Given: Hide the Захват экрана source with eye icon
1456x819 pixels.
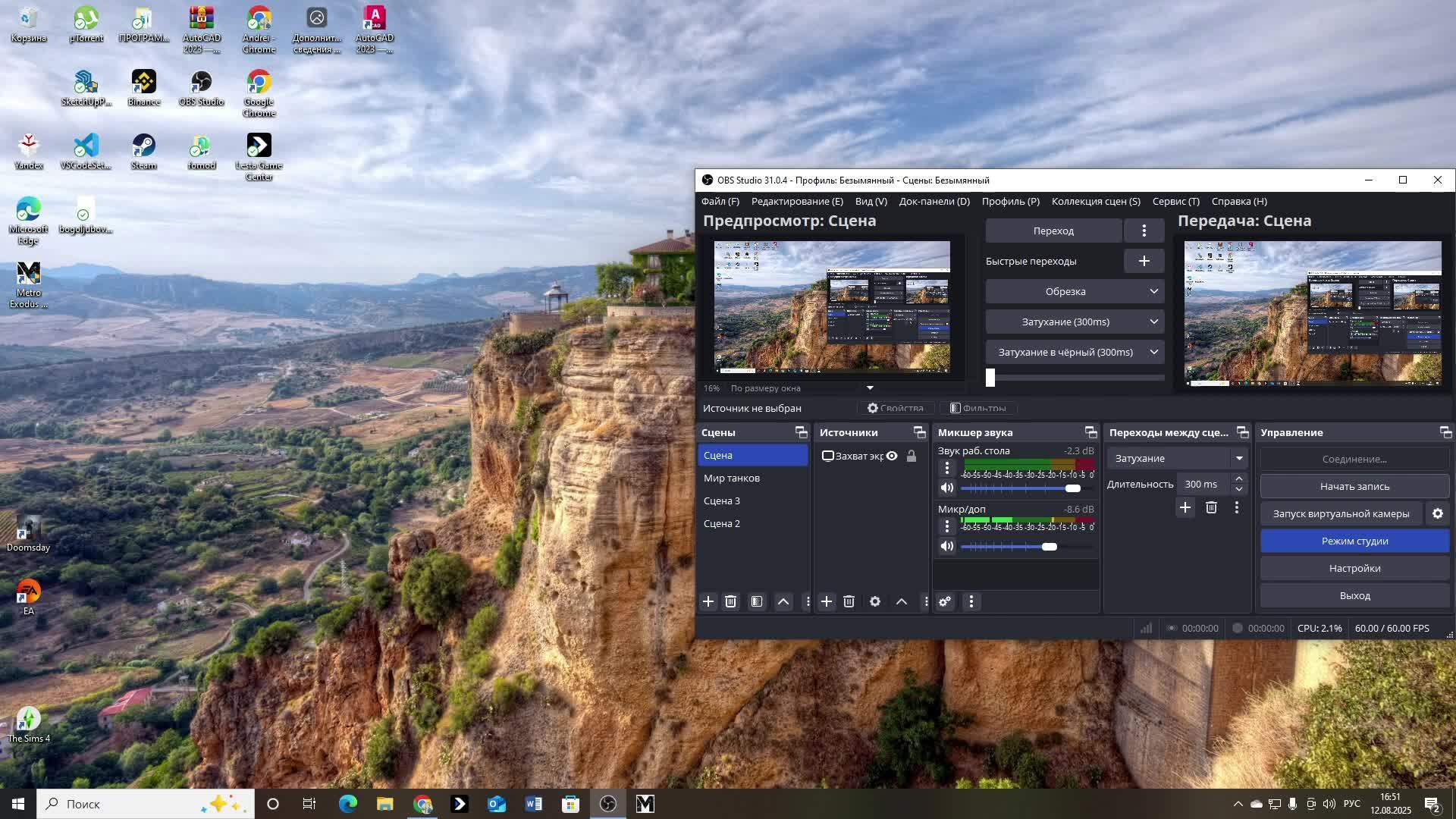Looking at the screenshot, I should pyautogui.click(x=893, y=456).
